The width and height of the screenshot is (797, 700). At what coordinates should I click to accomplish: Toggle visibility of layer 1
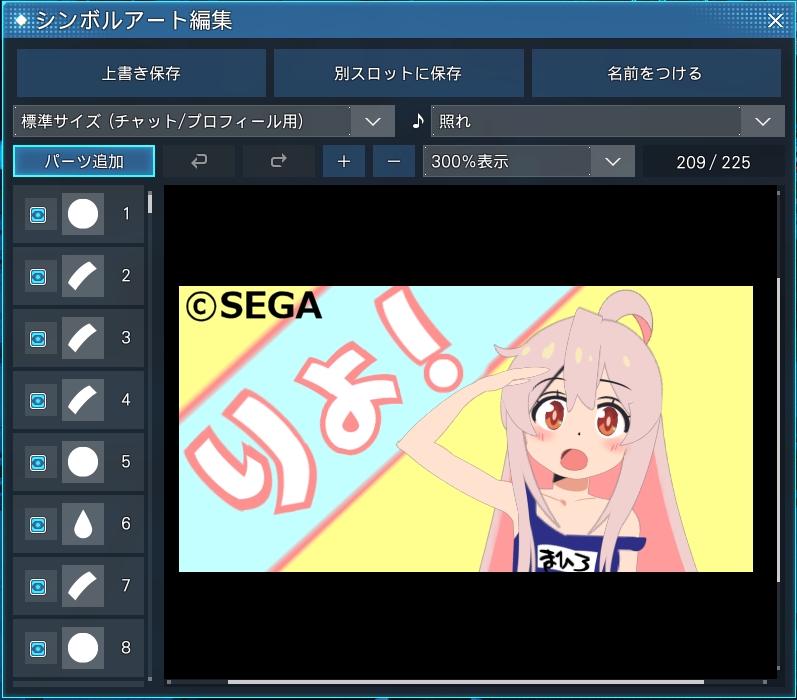click(x=38, y=215)
